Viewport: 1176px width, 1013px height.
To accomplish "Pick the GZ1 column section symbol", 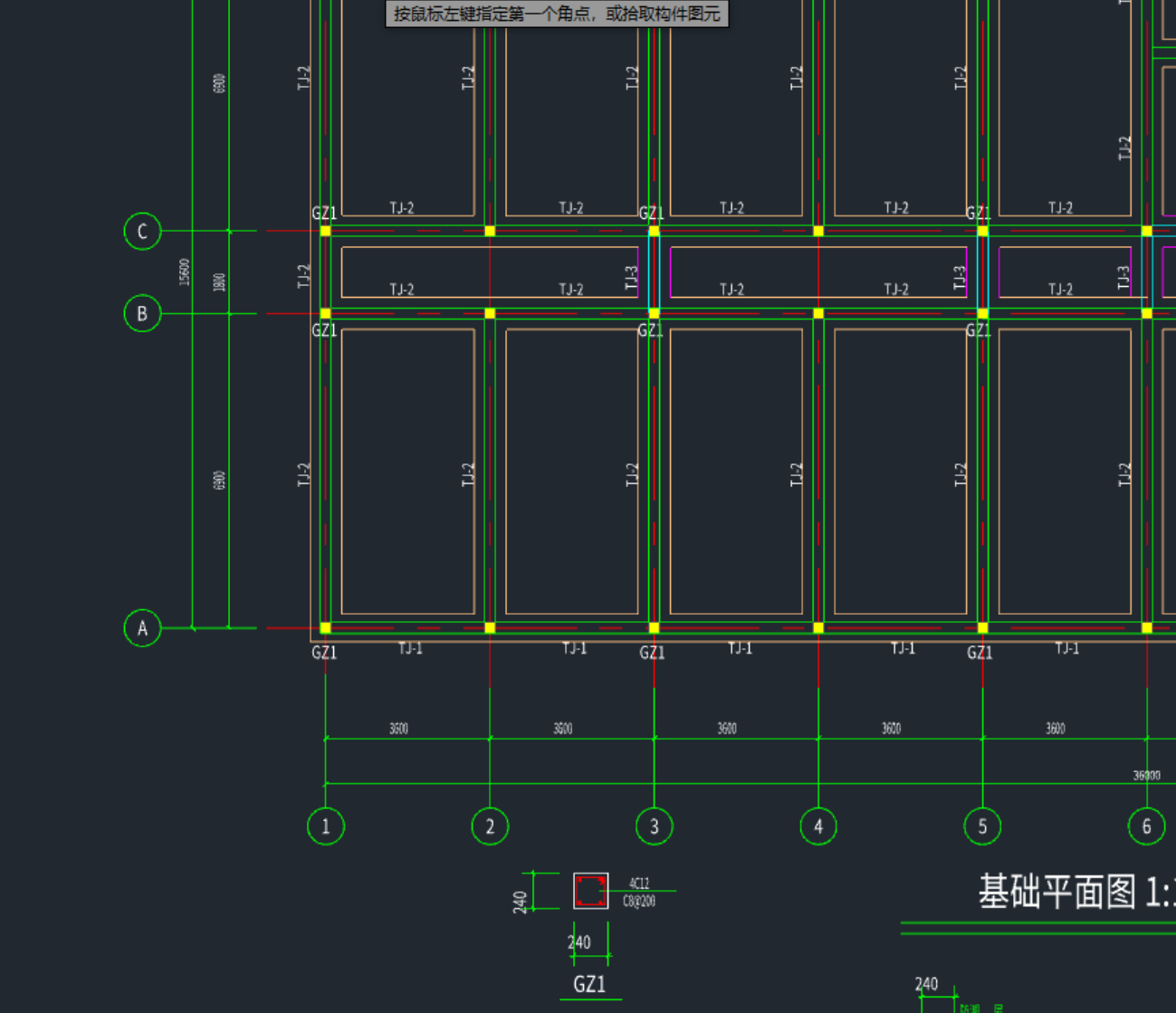I will pyautogui.click(x=590, y=891).
